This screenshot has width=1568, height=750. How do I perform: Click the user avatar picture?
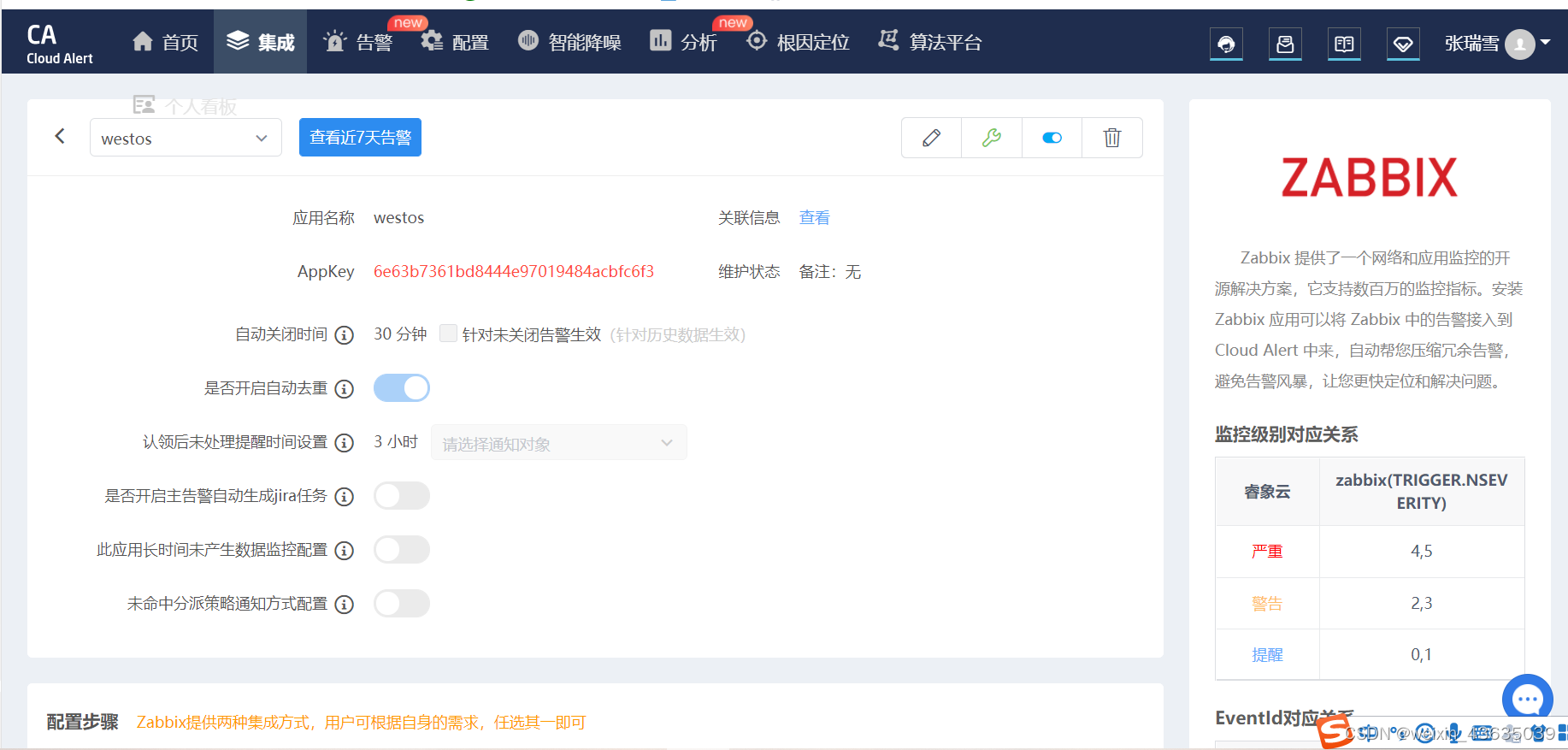(x=1519, y=44)
